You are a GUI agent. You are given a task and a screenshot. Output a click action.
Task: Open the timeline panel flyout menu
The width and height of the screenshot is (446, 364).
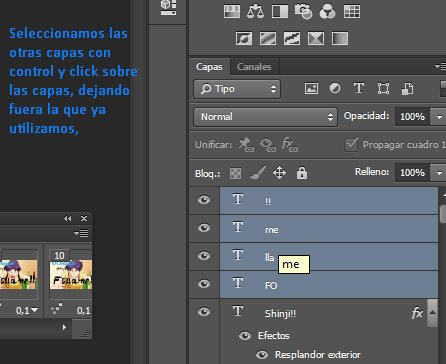pyautogui.click(x=81, y=233)
